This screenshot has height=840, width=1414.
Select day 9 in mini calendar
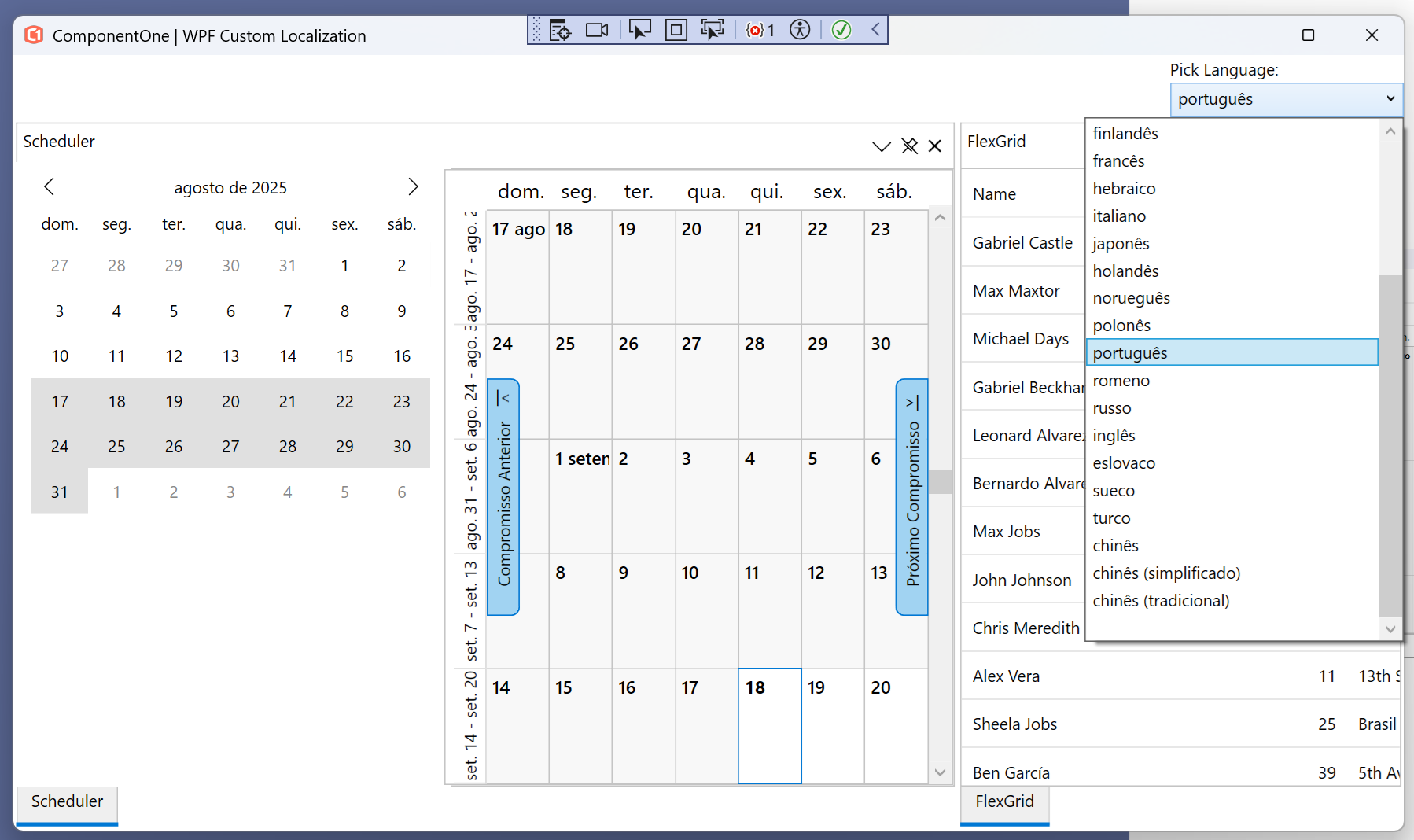pos(402,311)
